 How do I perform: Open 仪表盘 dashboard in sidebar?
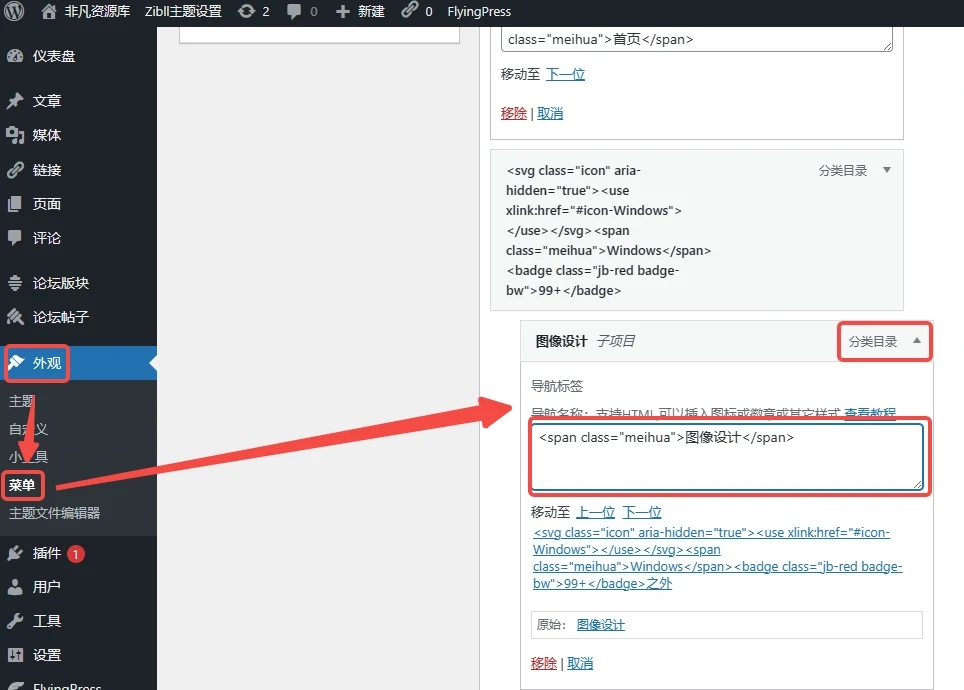click(x=53, y=56)
